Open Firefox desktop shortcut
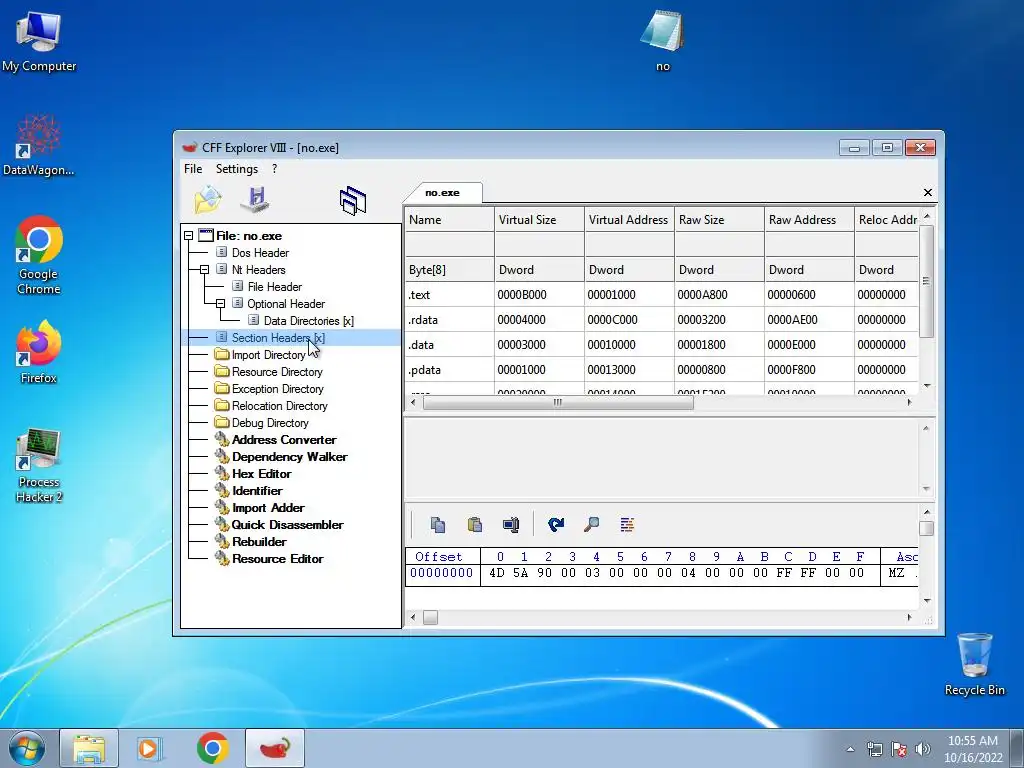Image resolution: width=1024 pixels, height=768 pixels. (x=39, y=353)
